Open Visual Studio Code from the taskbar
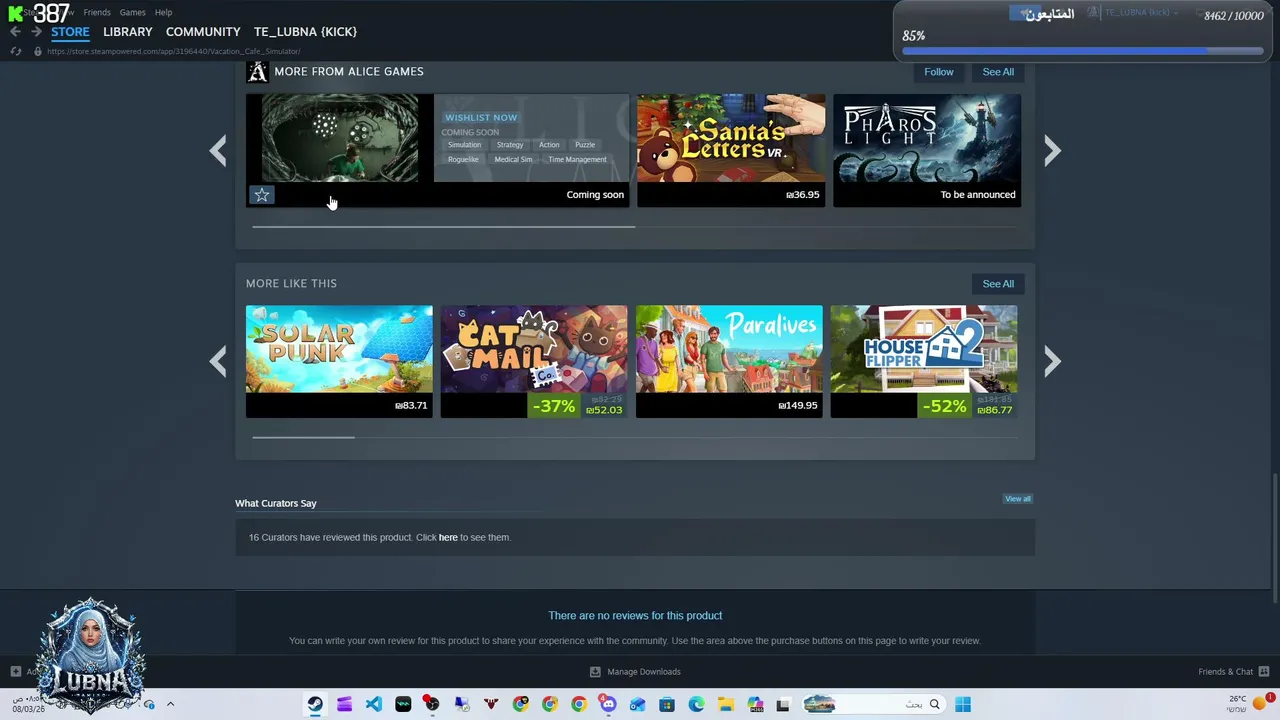1280x720 pixels. (x=373, y=704)
